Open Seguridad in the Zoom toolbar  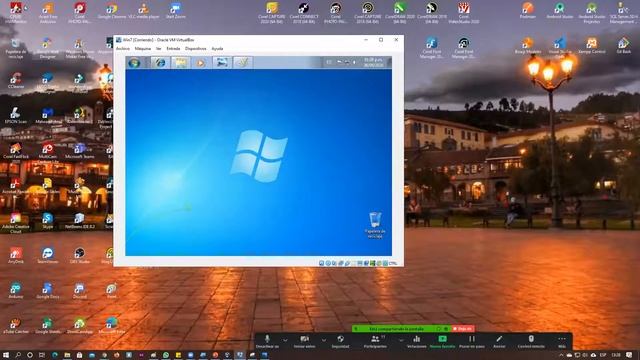pos(340,342)
